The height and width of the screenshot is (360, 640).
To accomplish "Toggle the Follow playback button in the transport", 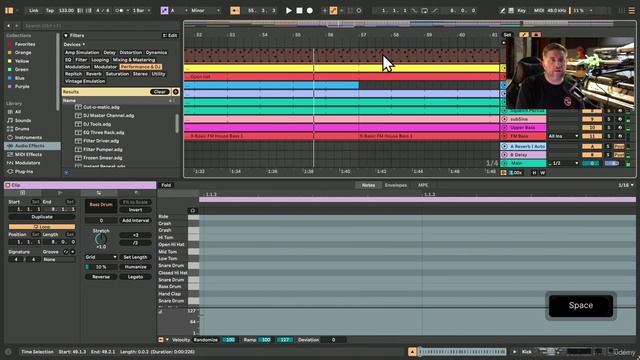I will (x=235, y=10).
